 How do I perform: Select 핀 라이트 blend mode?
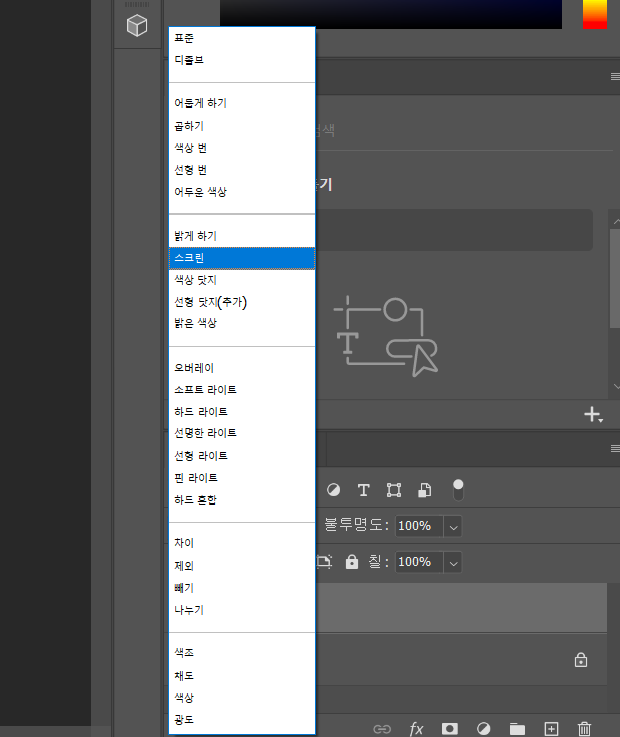(x=242, y=478)
